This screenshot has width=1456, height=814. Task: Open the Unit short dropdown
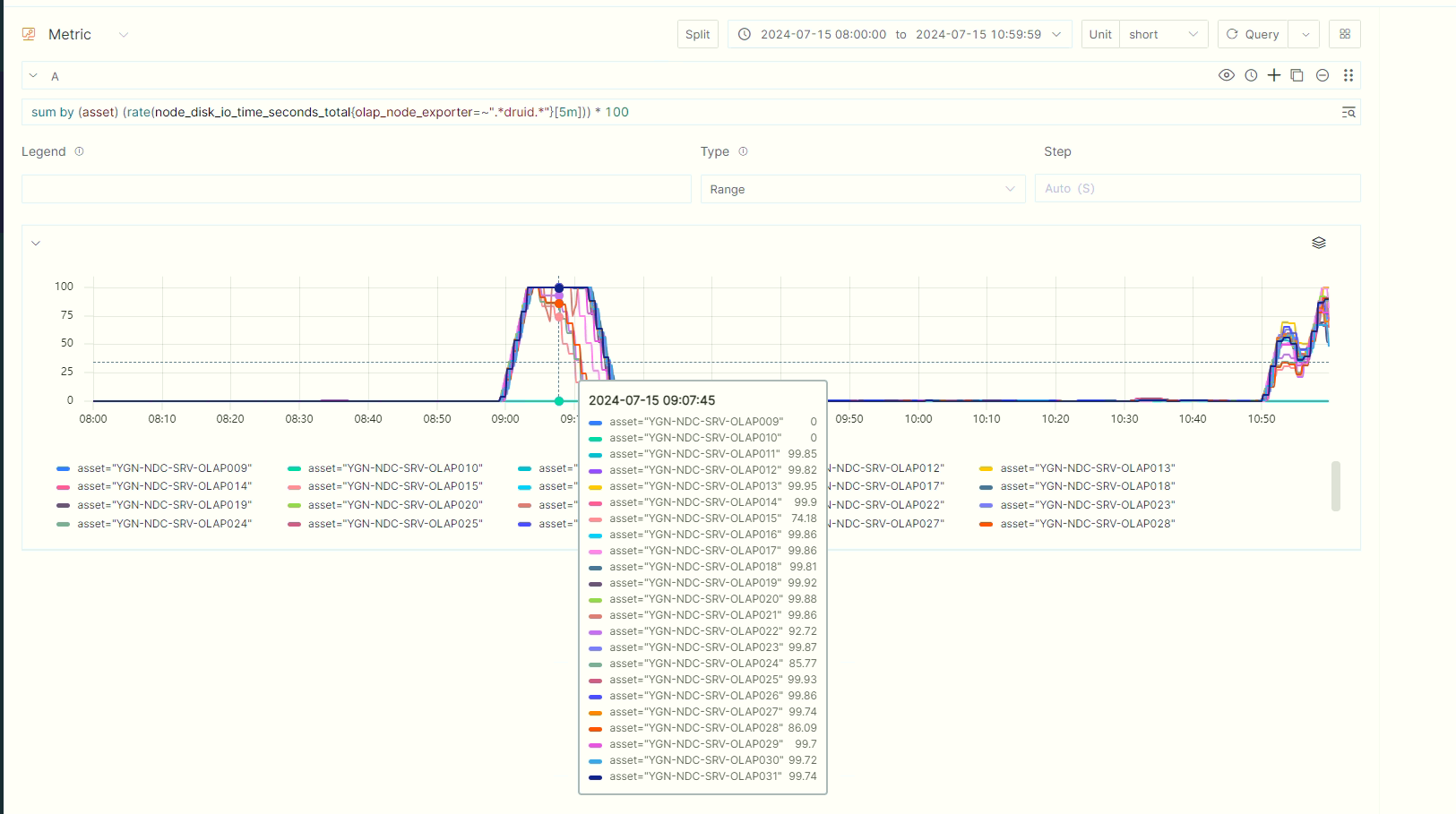pyautogui.click(x=1162, y=34)
